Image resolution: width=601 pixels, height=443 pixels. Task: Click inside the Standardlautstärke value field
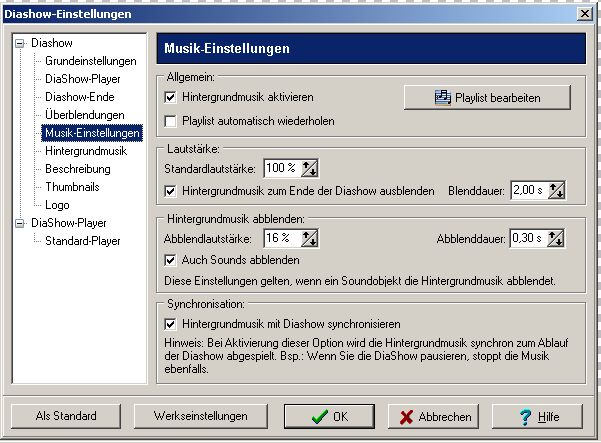coord(281,168)
